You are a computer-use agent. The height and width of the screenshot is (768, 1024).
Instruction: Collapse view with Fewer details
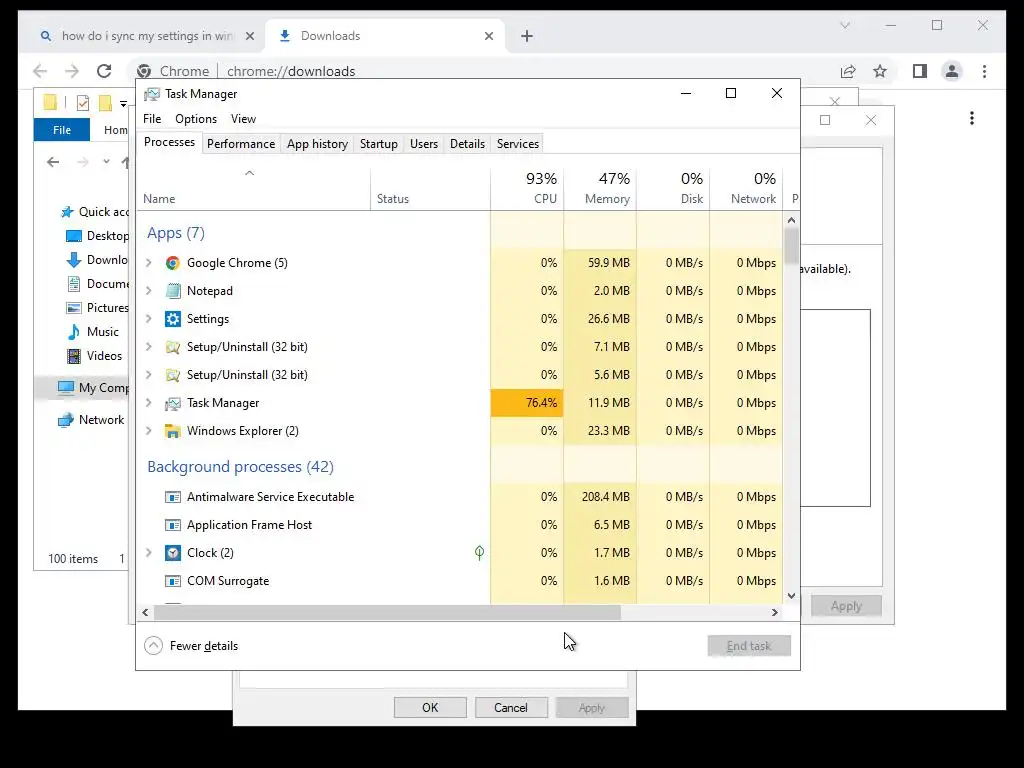pyautogui.click(x=191, y=646)
